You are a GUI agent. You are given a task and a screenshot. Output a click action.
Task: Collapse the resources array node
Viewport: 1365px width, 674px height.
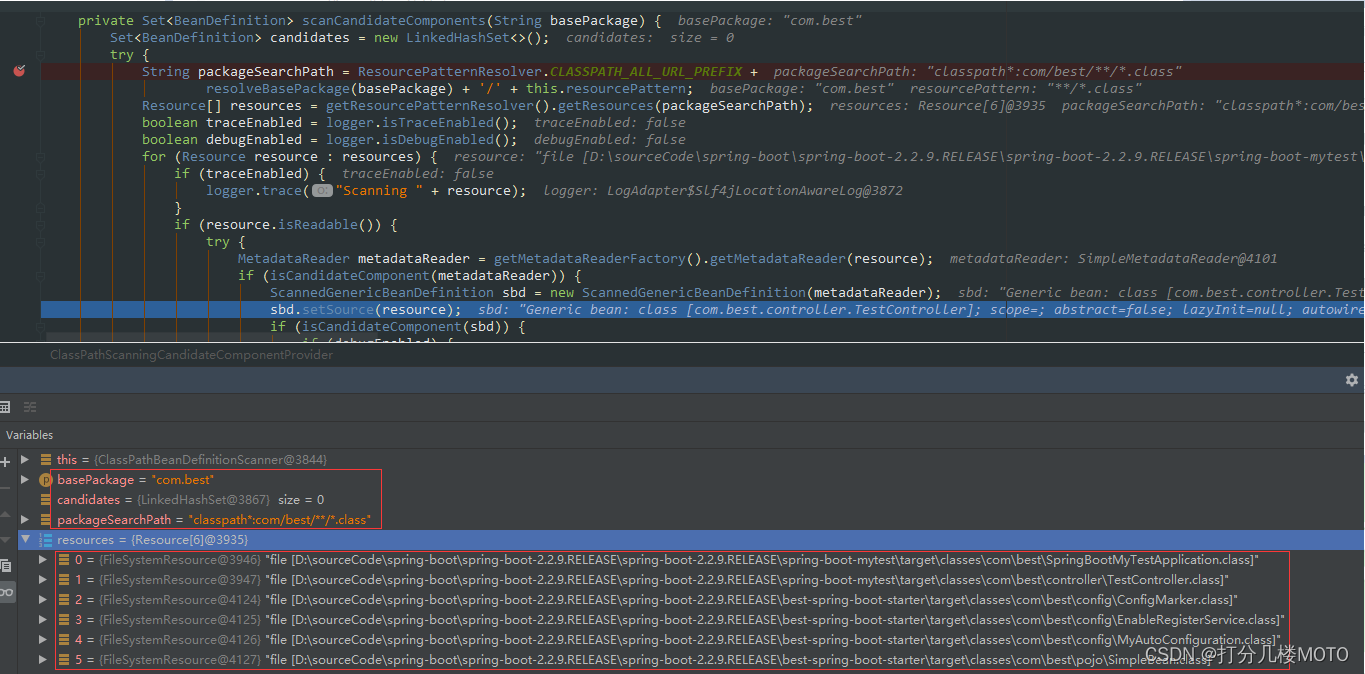26,540
